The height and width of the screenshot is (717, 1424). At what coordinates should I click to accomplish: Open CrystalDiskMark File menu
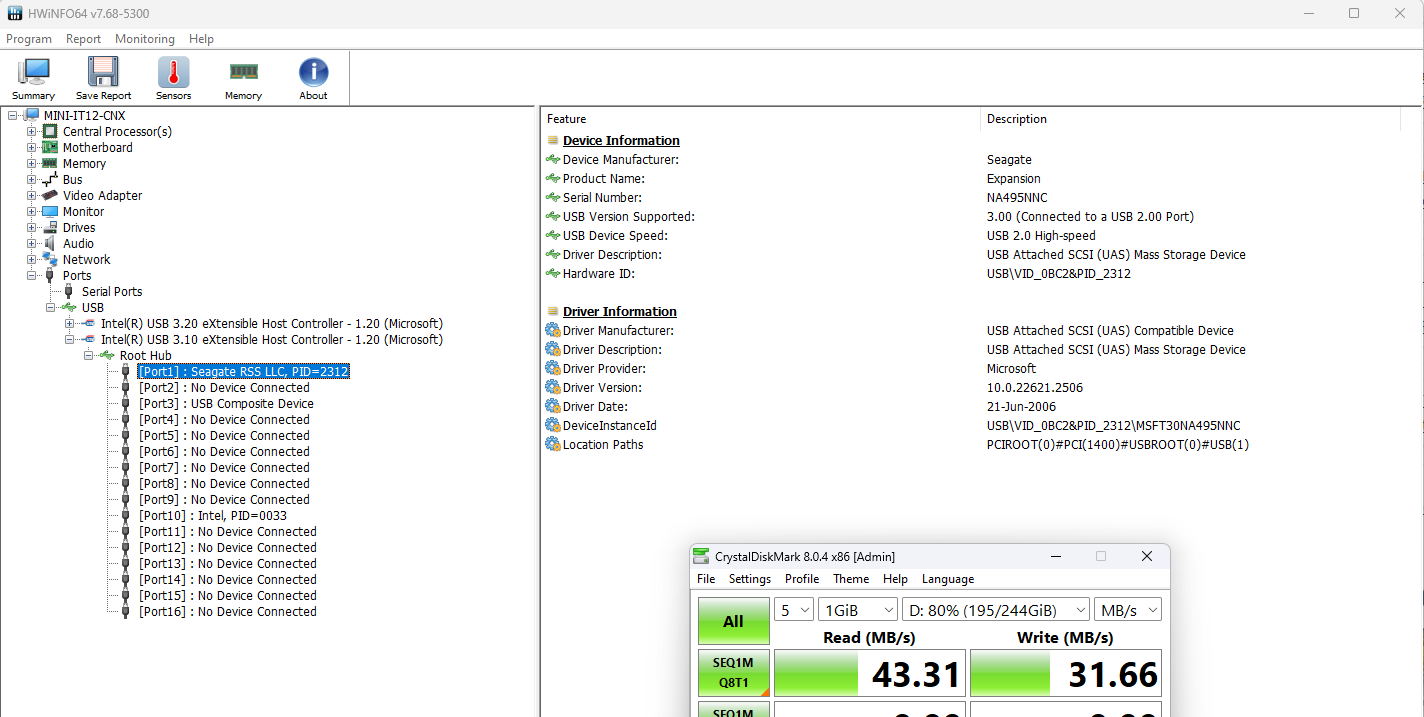pyautogui.click(x=706, y=579)
